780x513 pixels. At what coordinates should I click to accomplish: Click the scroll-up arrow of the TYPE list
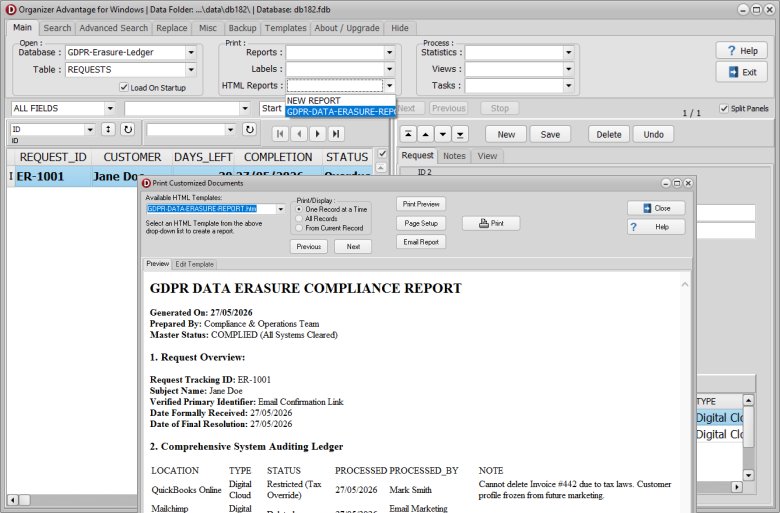tap(748, 400)
